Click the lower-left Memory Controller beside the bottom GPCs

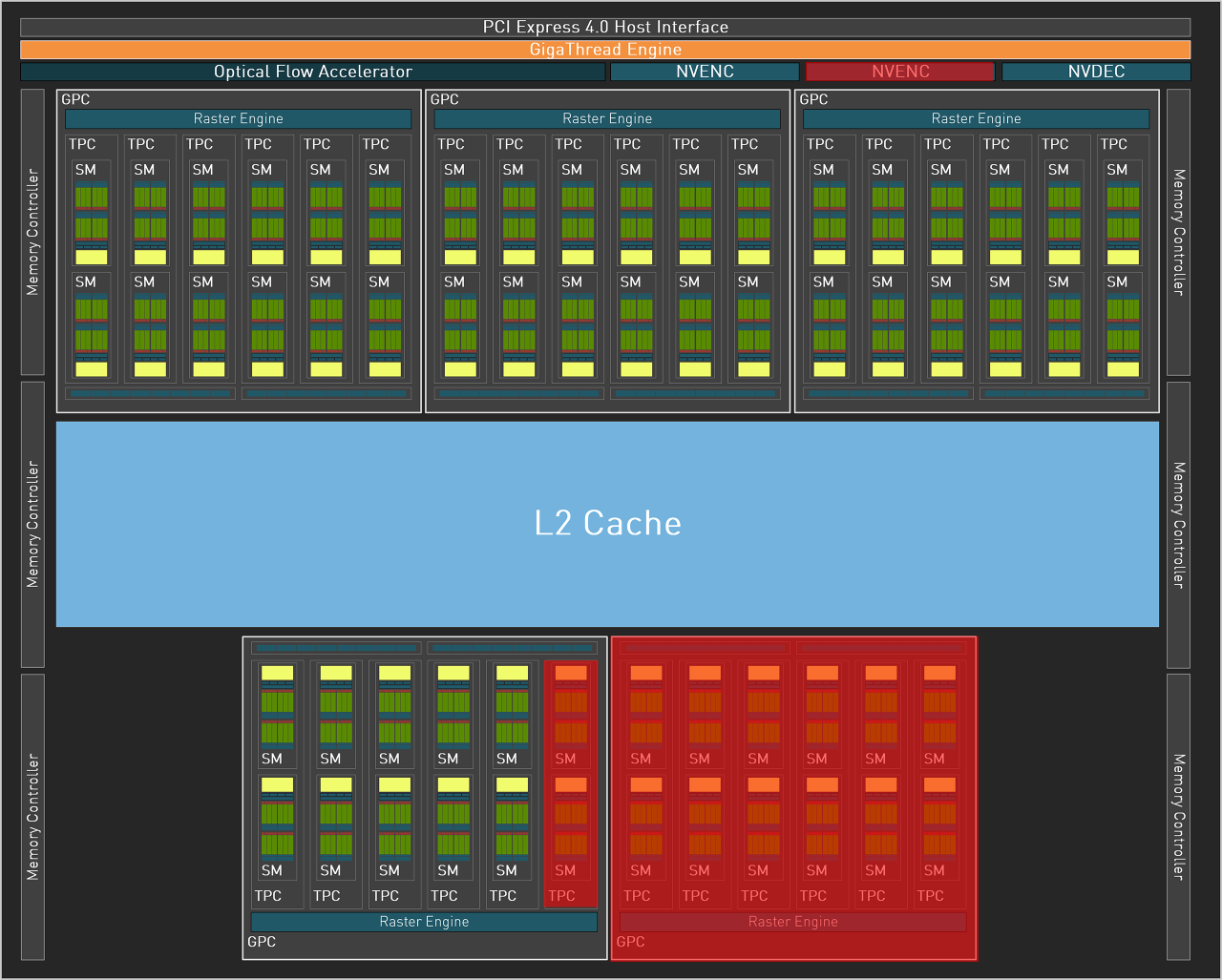pyautogui.click(x=32, y=817)
